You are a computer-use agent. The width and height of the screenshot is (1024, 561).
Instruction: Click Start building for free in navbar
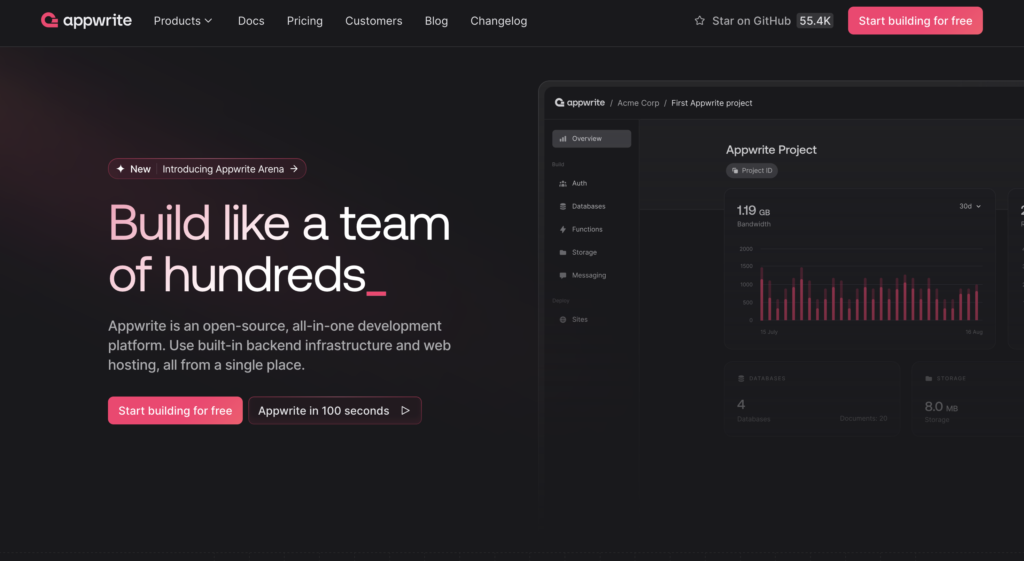915,21
